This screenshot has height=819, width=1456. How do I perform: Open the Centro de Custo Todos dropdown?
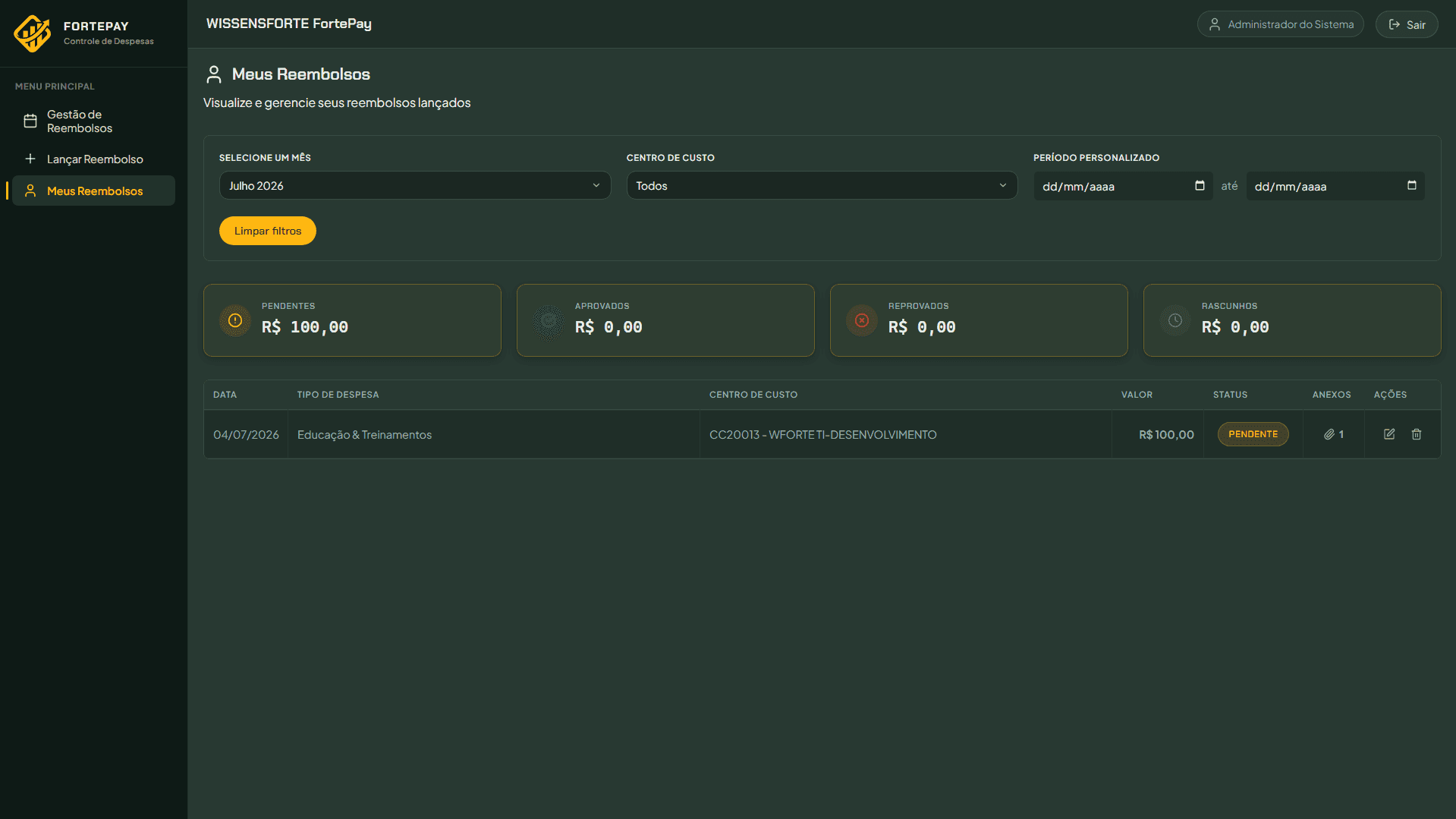click(822, 186)
